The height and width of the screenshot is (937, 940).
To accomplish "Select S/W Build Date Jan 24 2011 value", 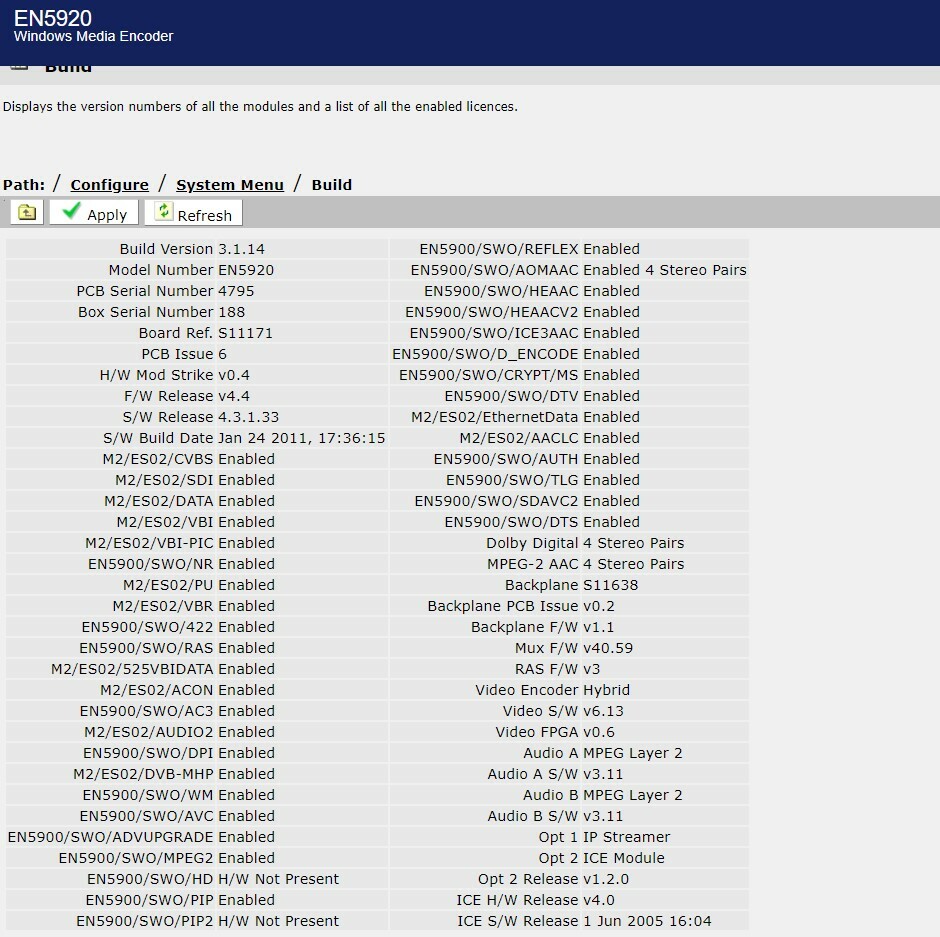I will (302, 438).
